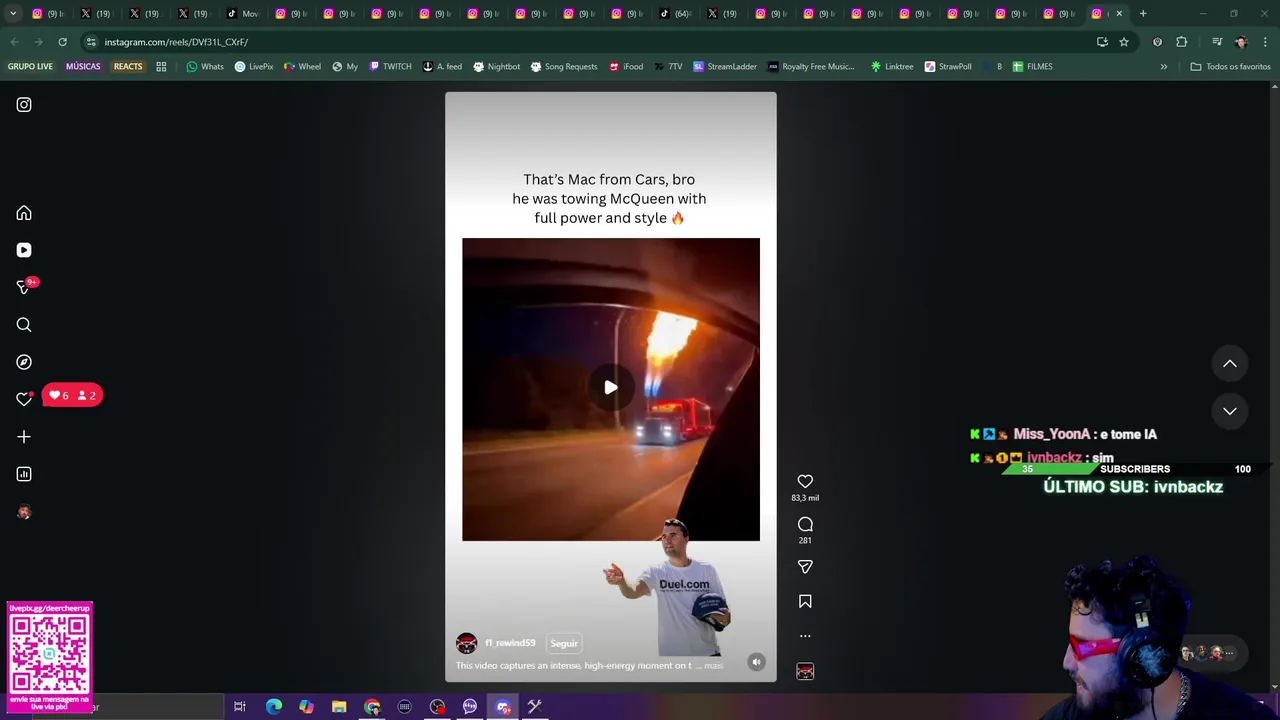
Task: Go back with the browser back arrow
Action: click(x=14, y=42)
